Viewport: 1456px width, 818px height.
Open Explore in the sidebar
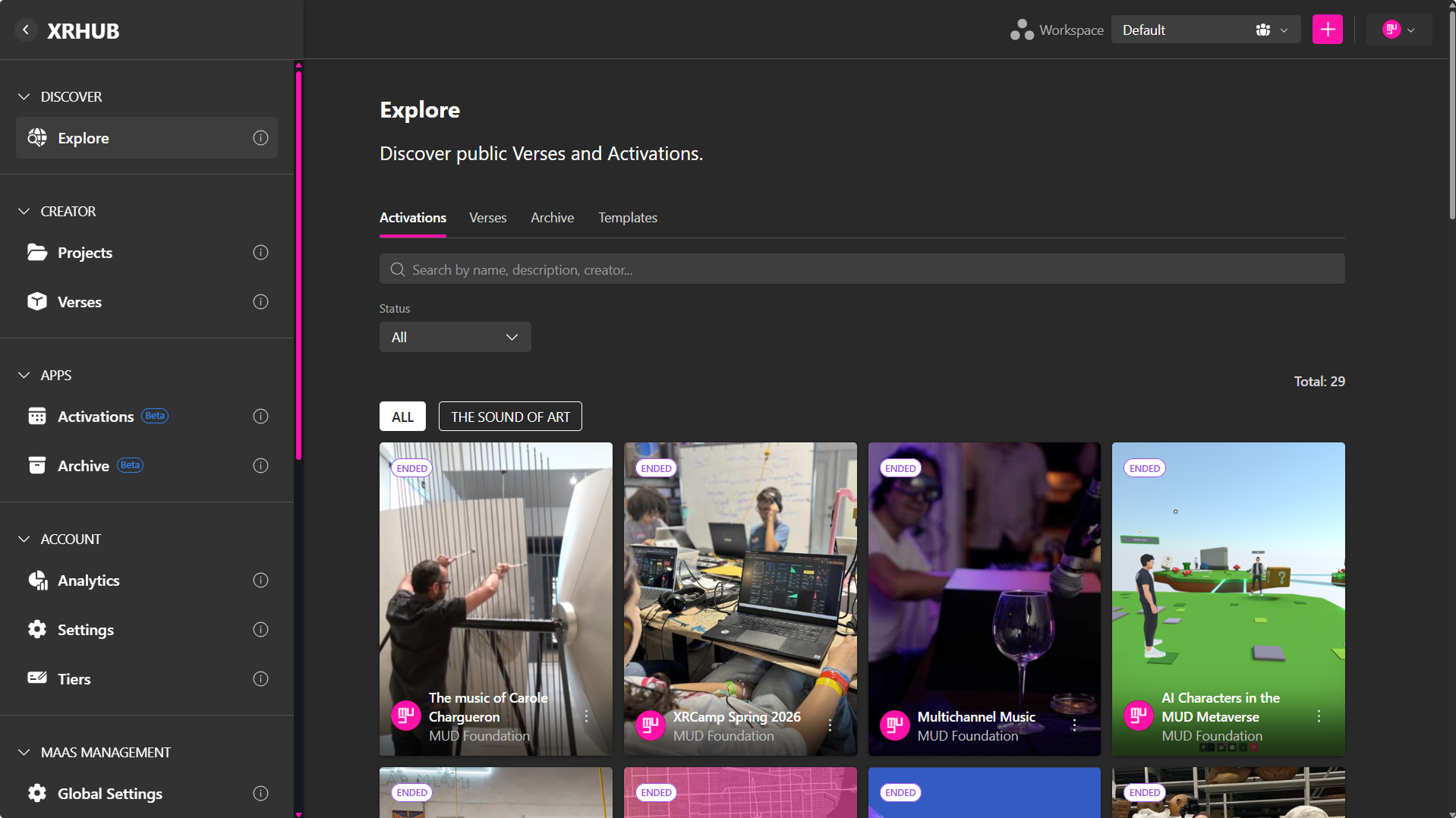pos(147,138)
